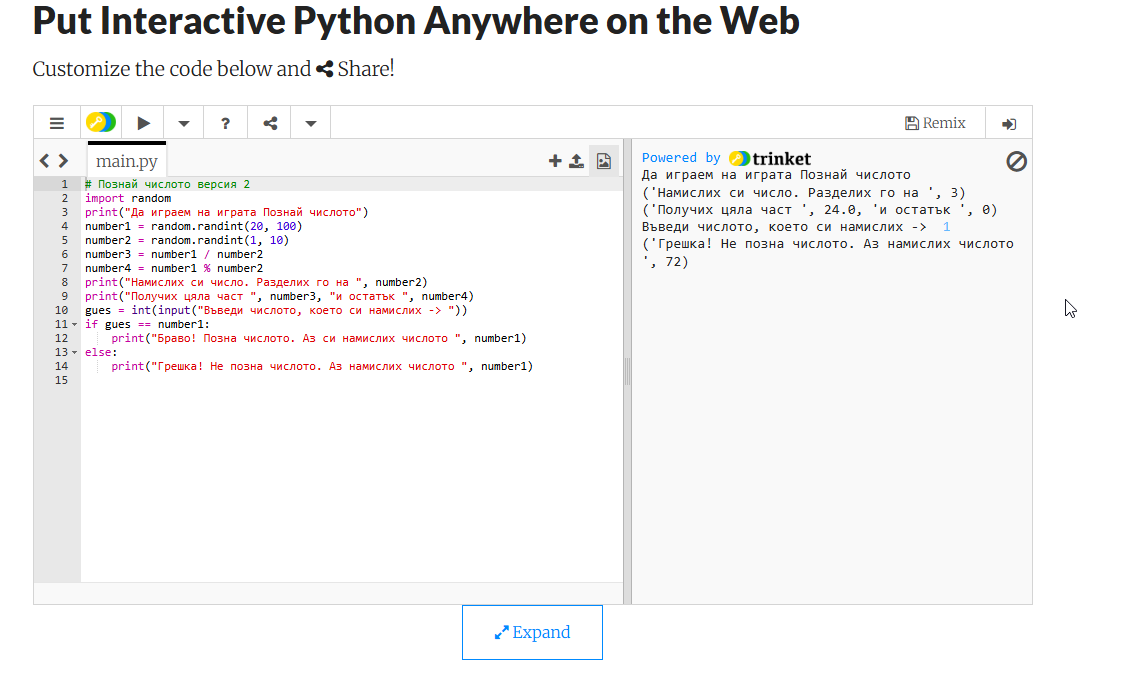The image size is (1129, 682).
Task: Go to previous file tab arrow
Action: click(x=45, y=161)
